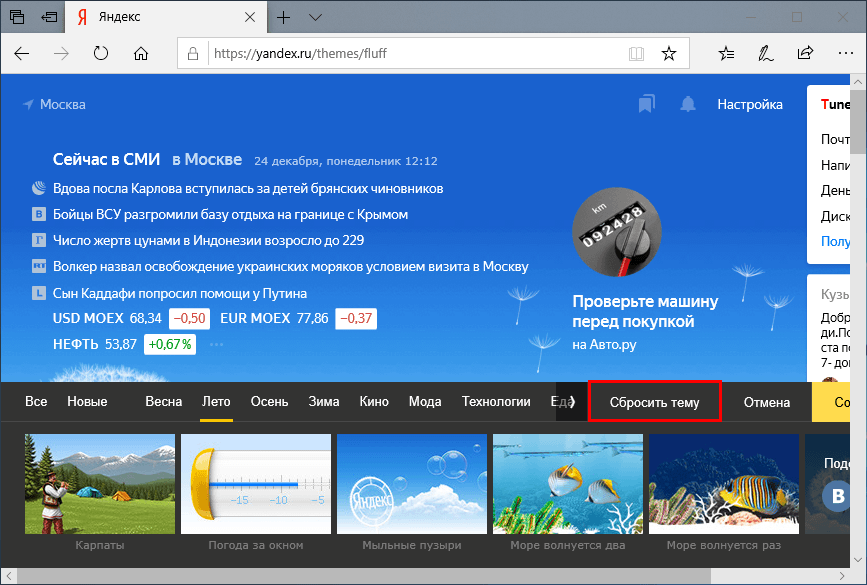Screen dimensions: 867x585
Task: Open 'Сейчас в СМИ' news heading
Action: (x=106, y=160)
